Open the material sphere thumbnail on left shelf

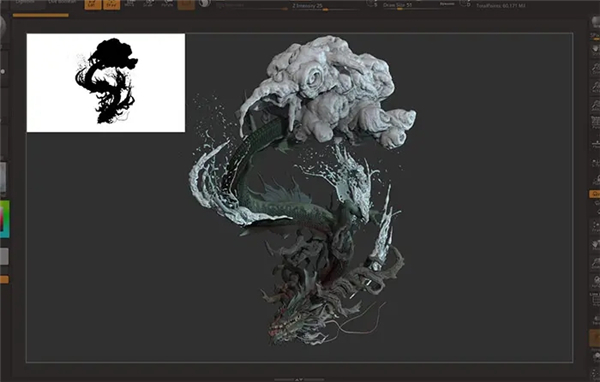[3, 26]
